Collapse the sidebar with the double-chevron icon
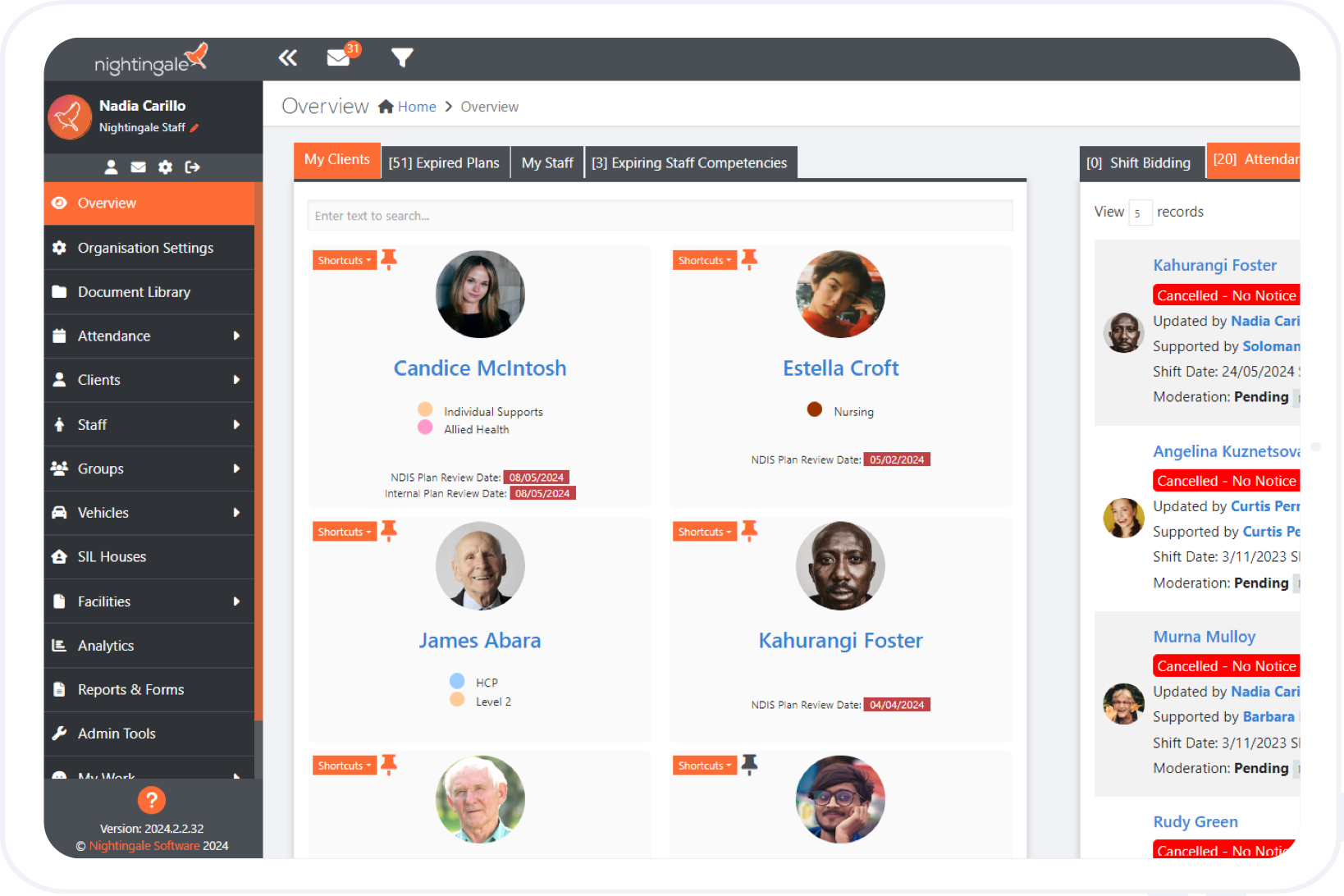The image size is (1344, 896). click(x=288, y=57)
